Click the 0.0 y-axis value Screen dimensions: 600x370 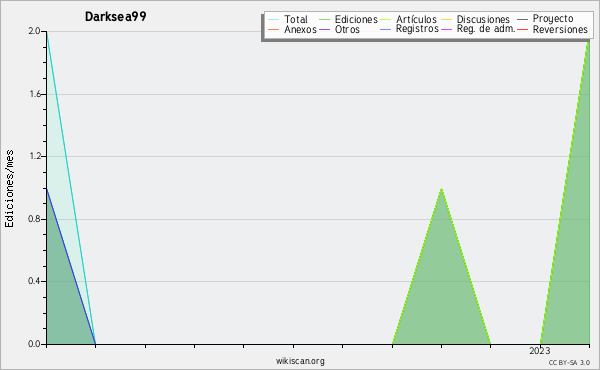pos(34,344)
